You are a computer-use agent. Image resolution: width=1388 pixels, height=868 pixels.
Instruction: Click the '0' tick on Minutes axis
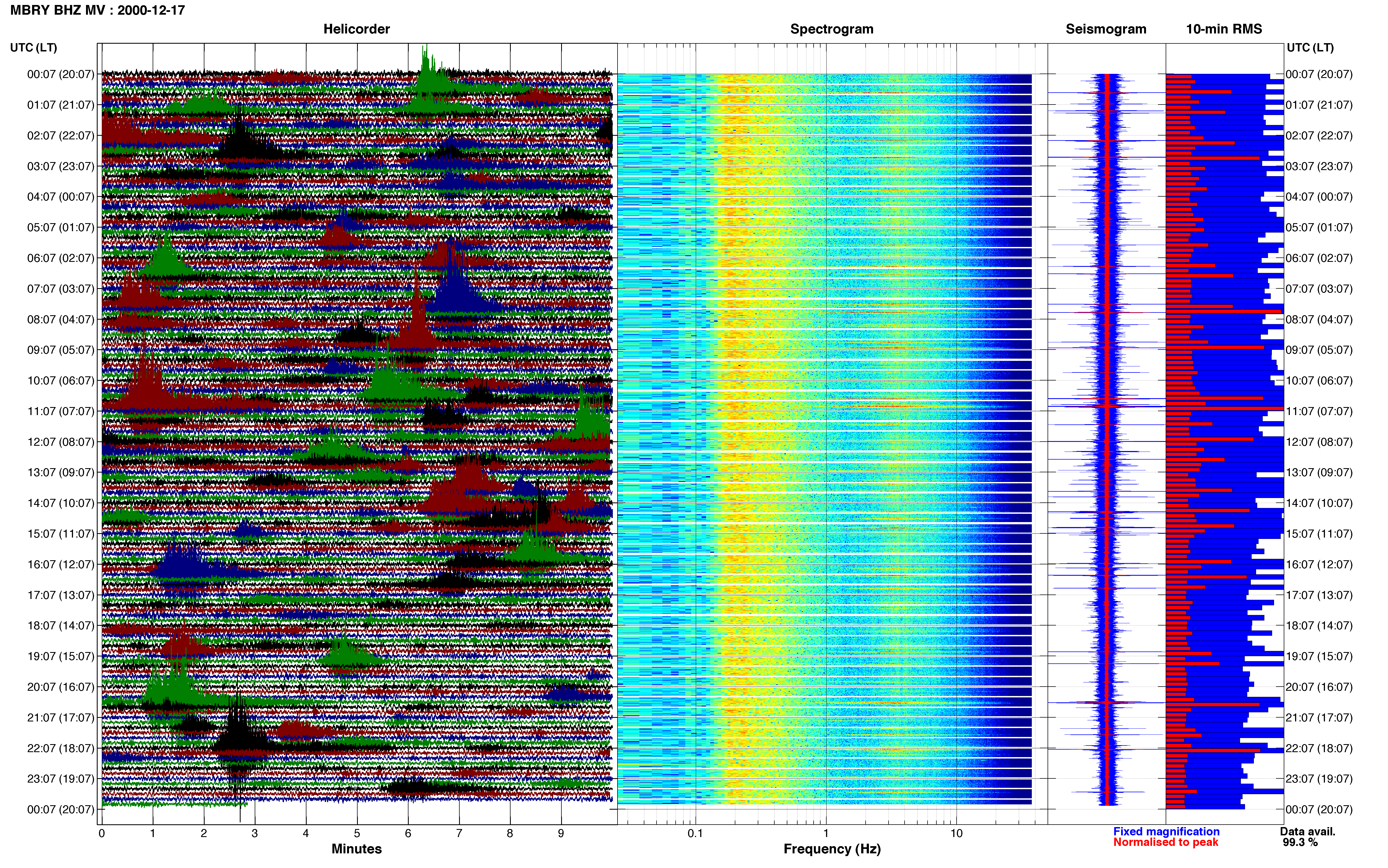pyautogui.click(x=101, y=833)
